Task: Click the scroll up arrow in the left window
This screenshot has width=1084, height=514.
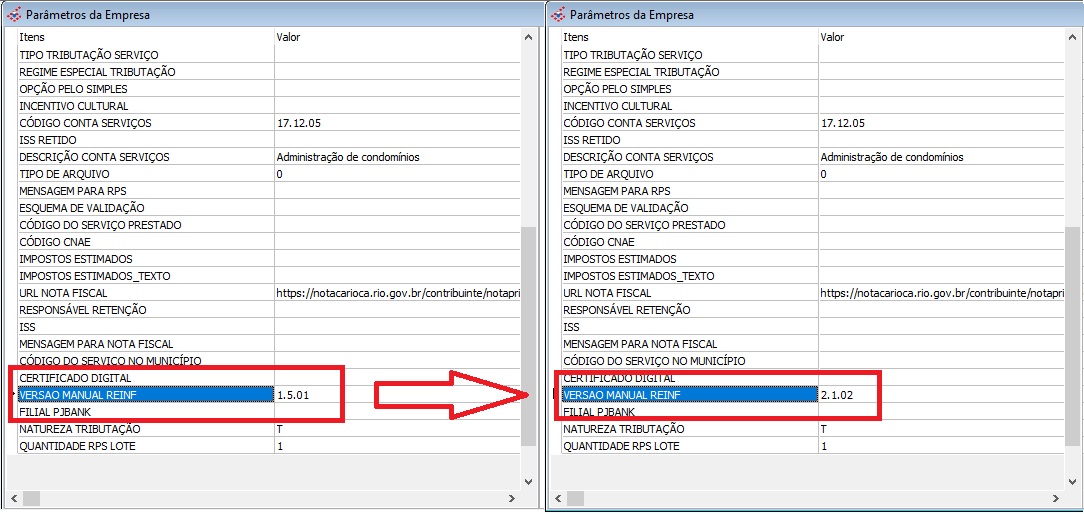Action: click(529, 37)
